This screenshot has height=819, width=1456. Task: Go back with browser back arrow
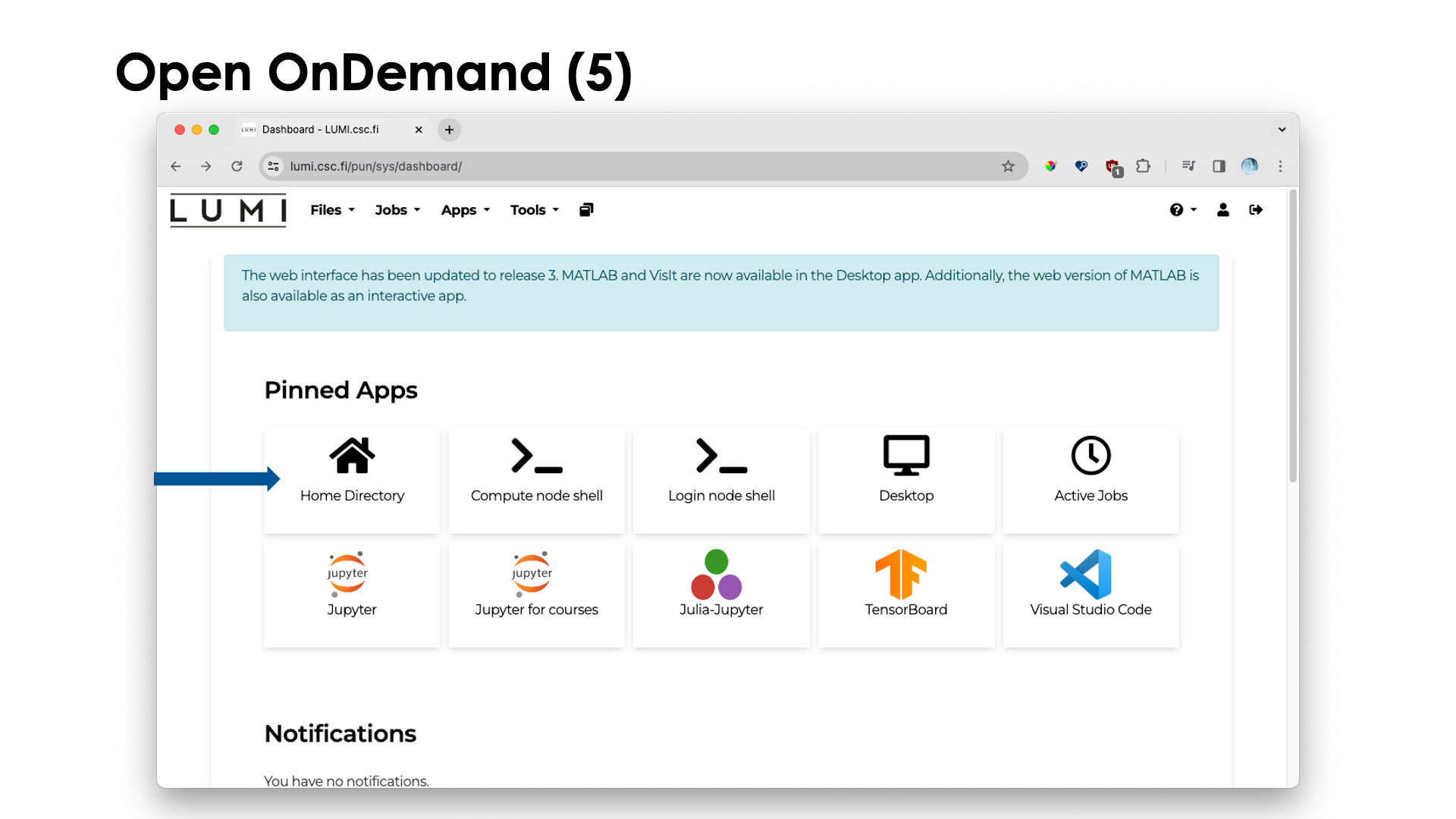[176, 166]
